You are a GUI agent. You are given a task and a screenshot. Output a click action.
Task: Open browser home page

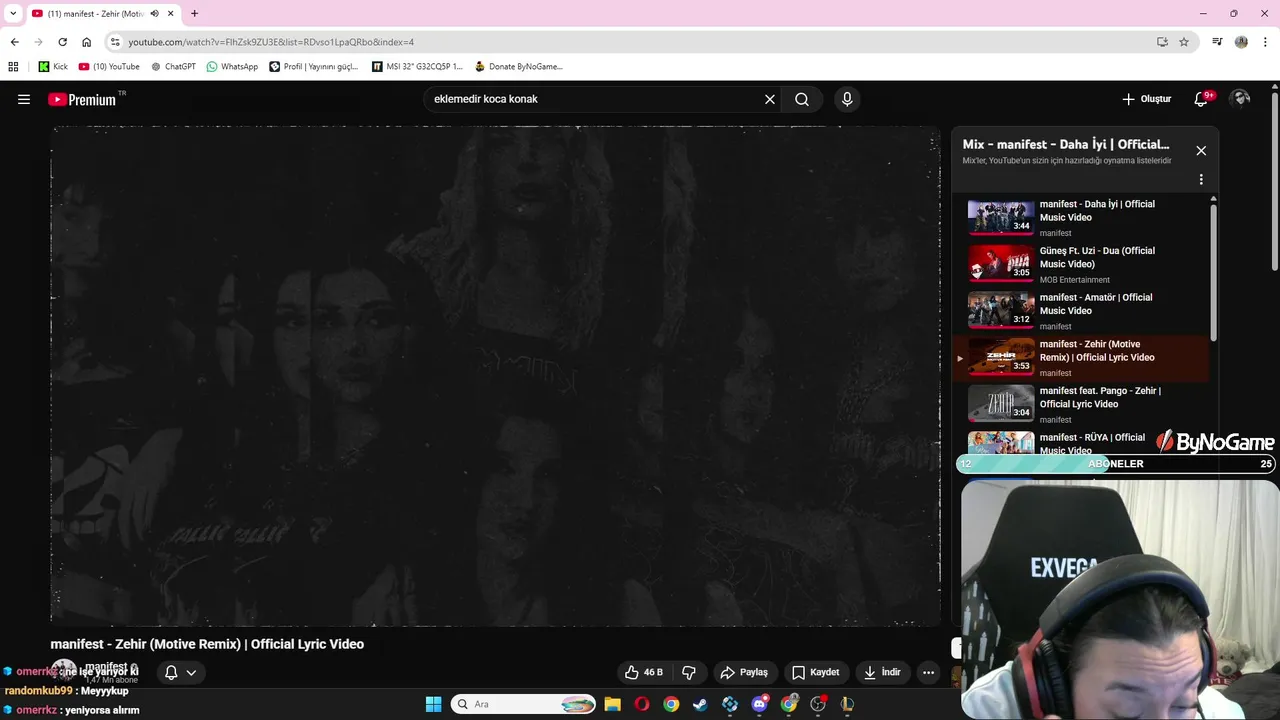tap(86, 42)
